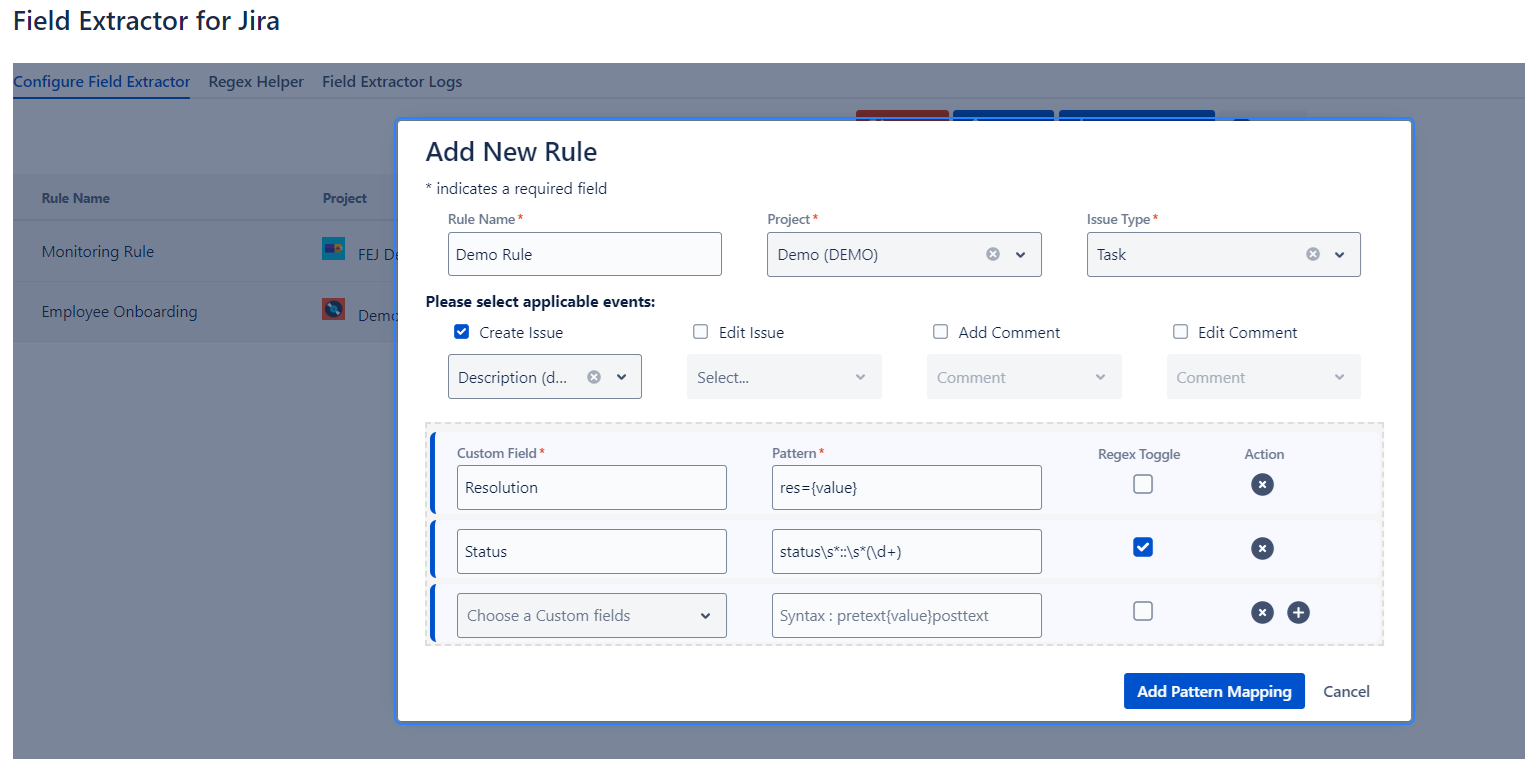Click the Project column header in background table
1525x759 pixels.
(x=345, y=198)
